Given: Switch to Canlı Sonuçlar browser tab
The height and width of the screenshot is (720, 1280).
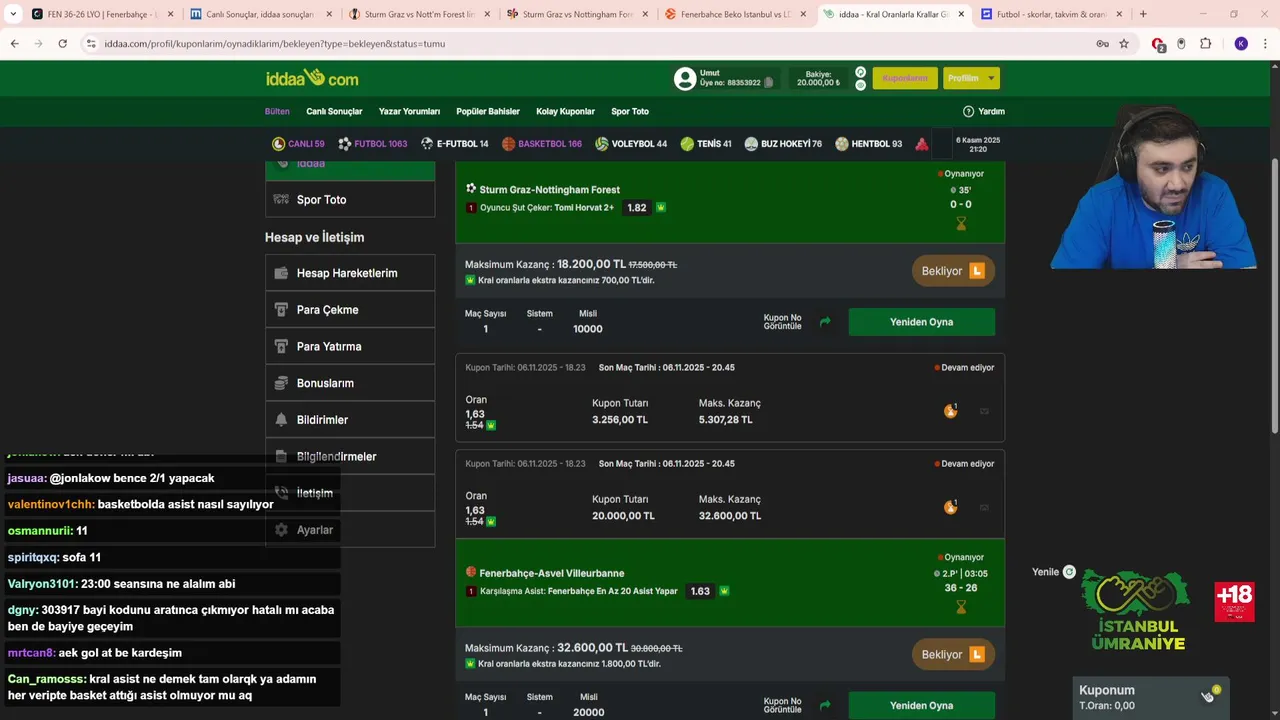Looking at the screenshot, I should 260,14.
